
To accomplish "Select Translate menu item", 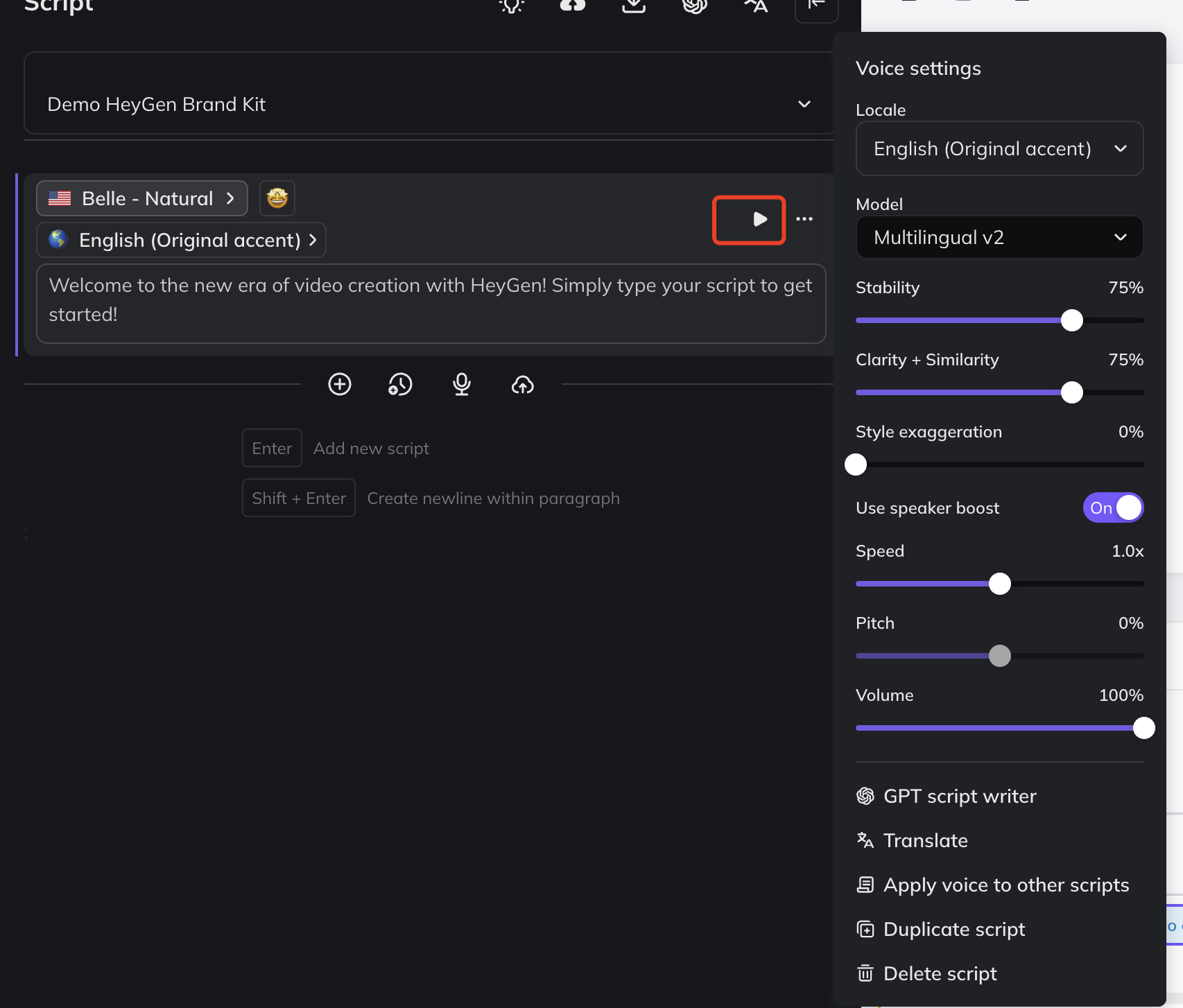I will [999, 840].
